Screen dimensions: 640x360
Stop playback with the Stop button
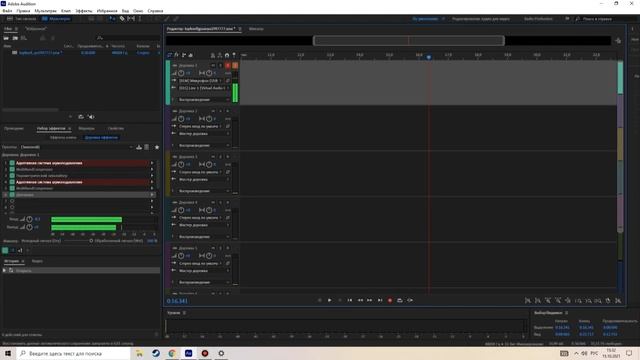320,300
